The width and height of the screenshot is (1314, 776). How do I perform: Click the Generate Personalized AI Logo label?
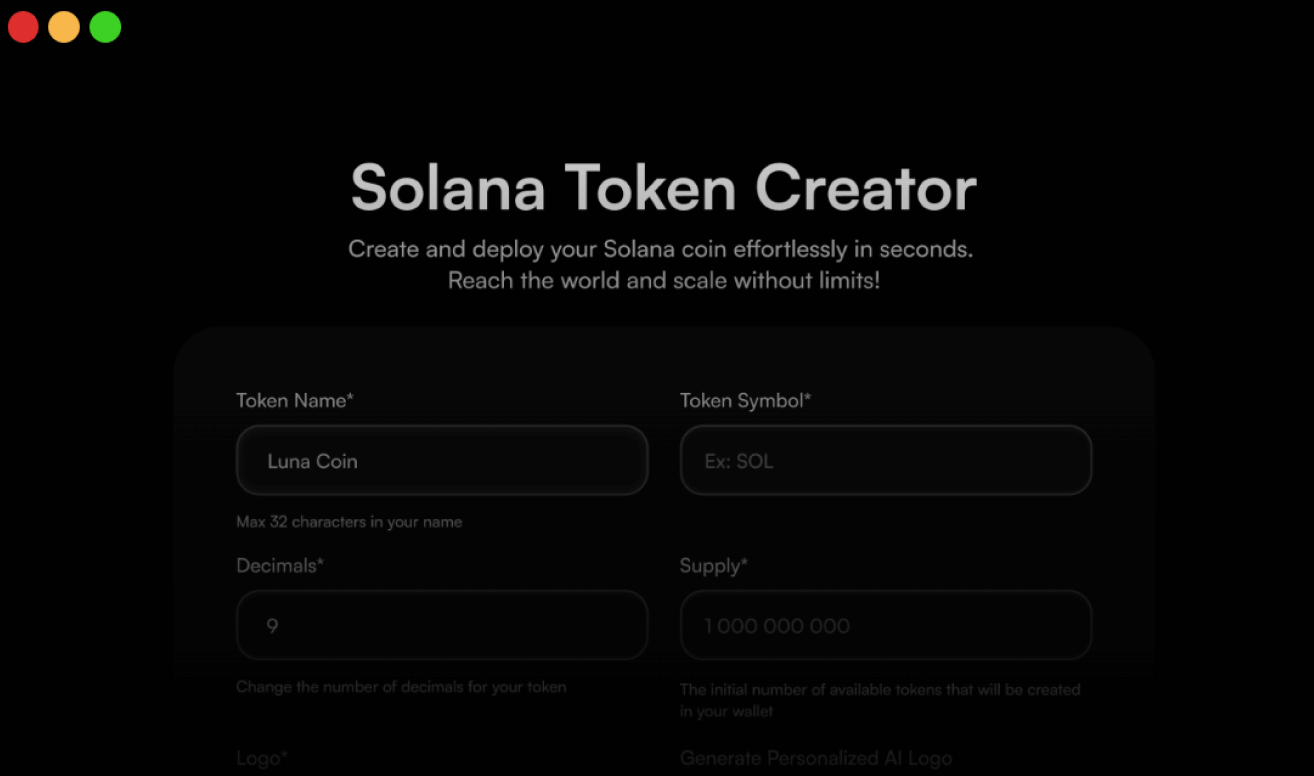(x=816, y=758)
